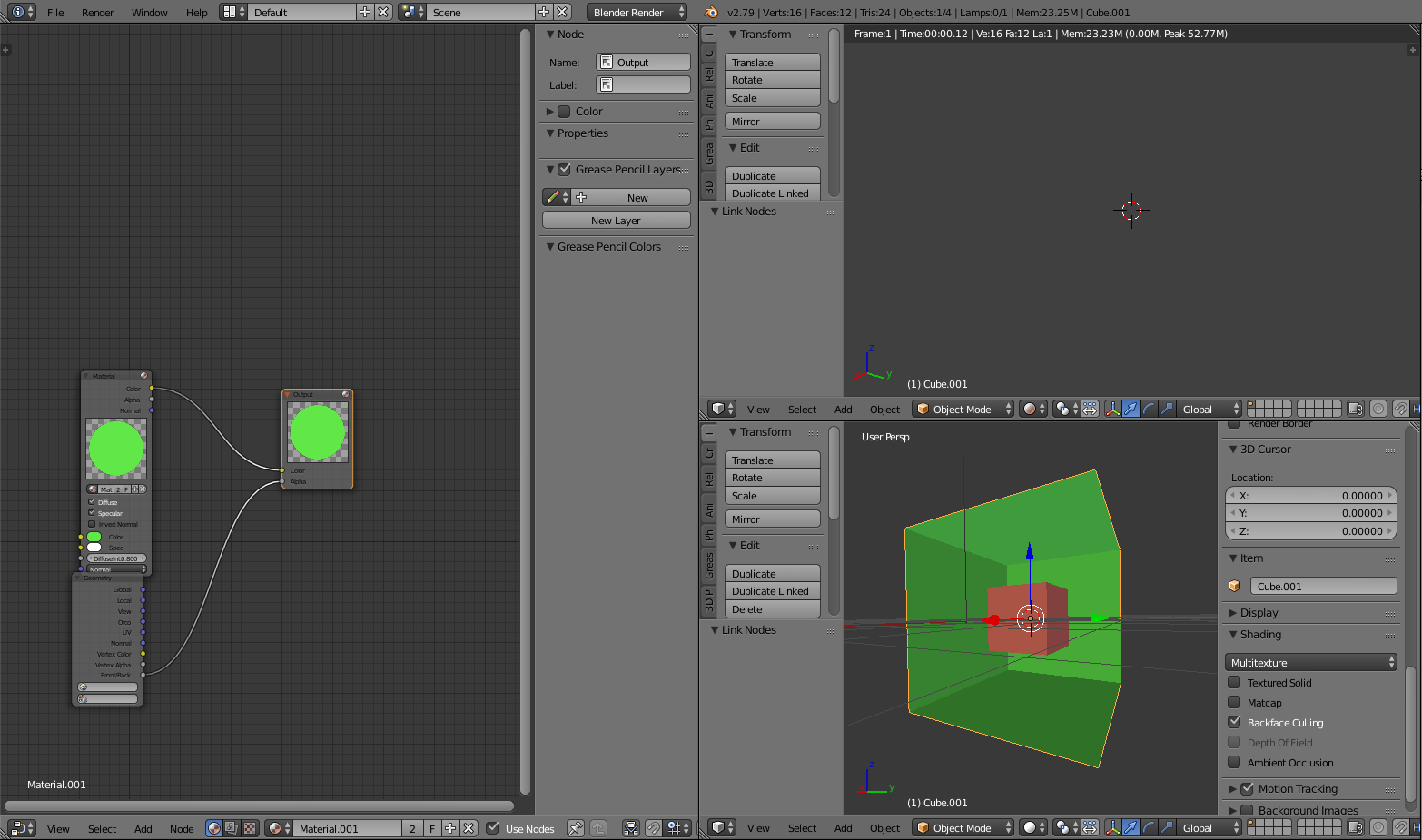Click Translate button in upper tool shelf
Screen dimensions: 1422x840
click(x=773, y=63)
